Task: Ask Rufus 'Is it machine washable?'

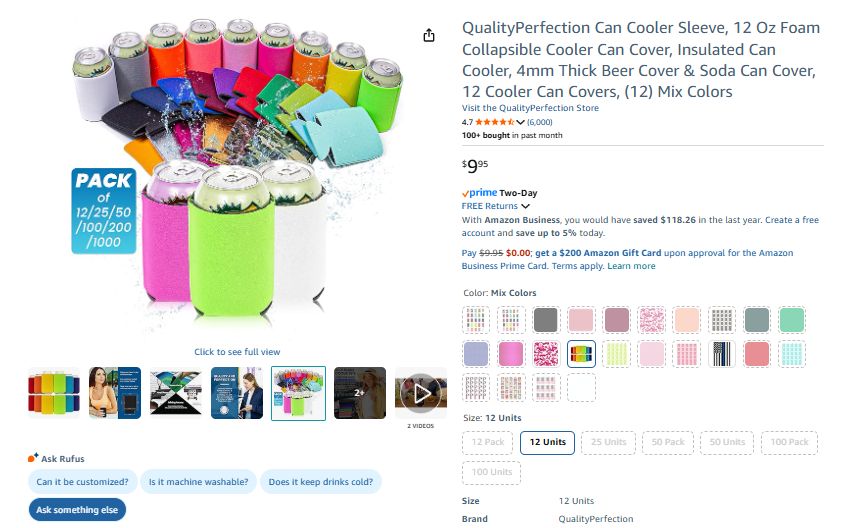Action: (x=198, y=482)
